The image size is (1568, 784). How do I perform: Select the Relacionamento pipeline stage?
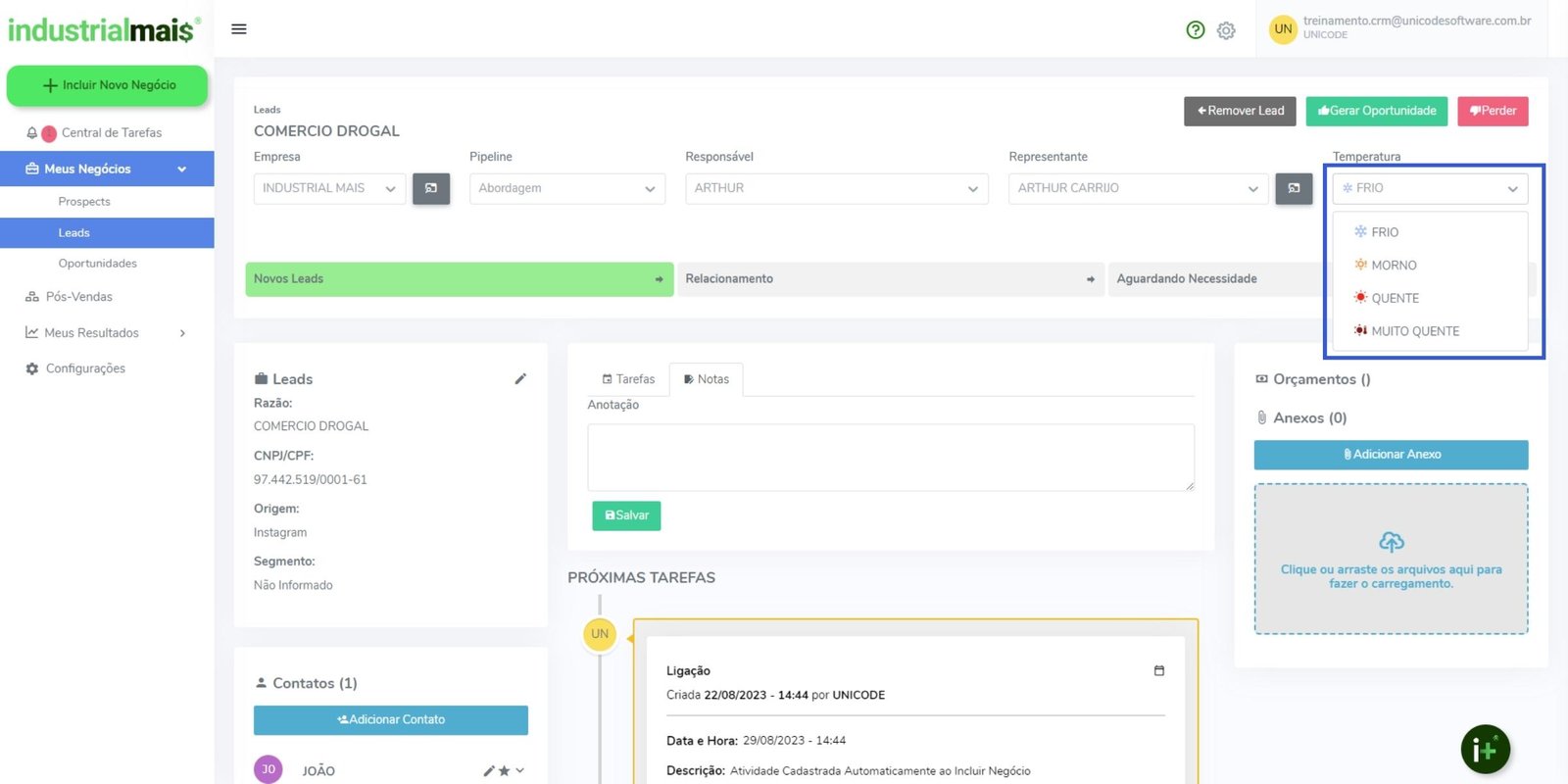[890, 279]
